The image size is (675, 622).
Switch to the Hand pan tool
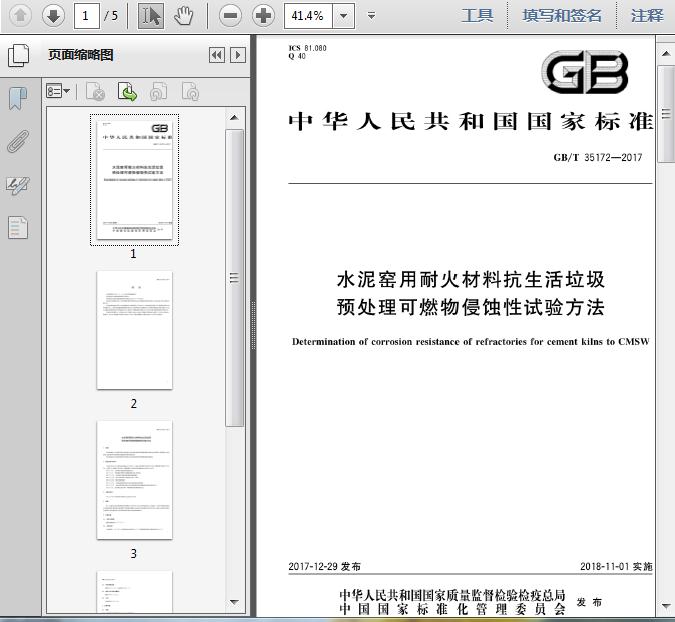pos(183,15)
